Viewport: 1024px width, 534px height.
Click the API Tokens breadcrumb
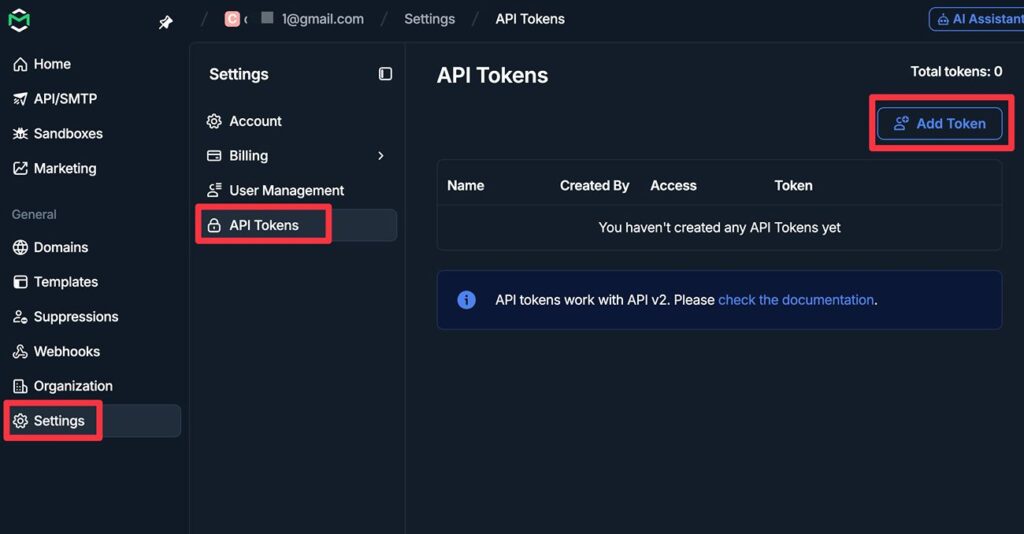(530, 19)
